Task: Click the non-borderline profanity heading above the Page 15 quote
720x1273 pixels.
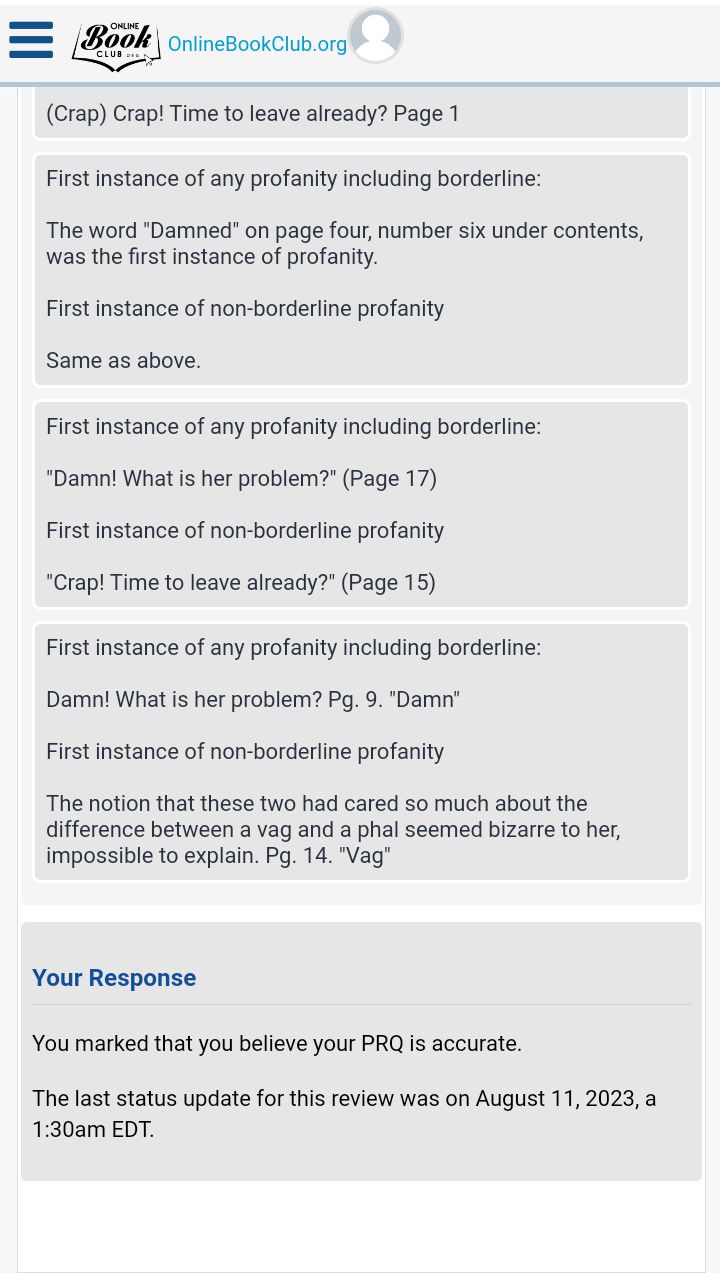Action: tap(245, 531)
